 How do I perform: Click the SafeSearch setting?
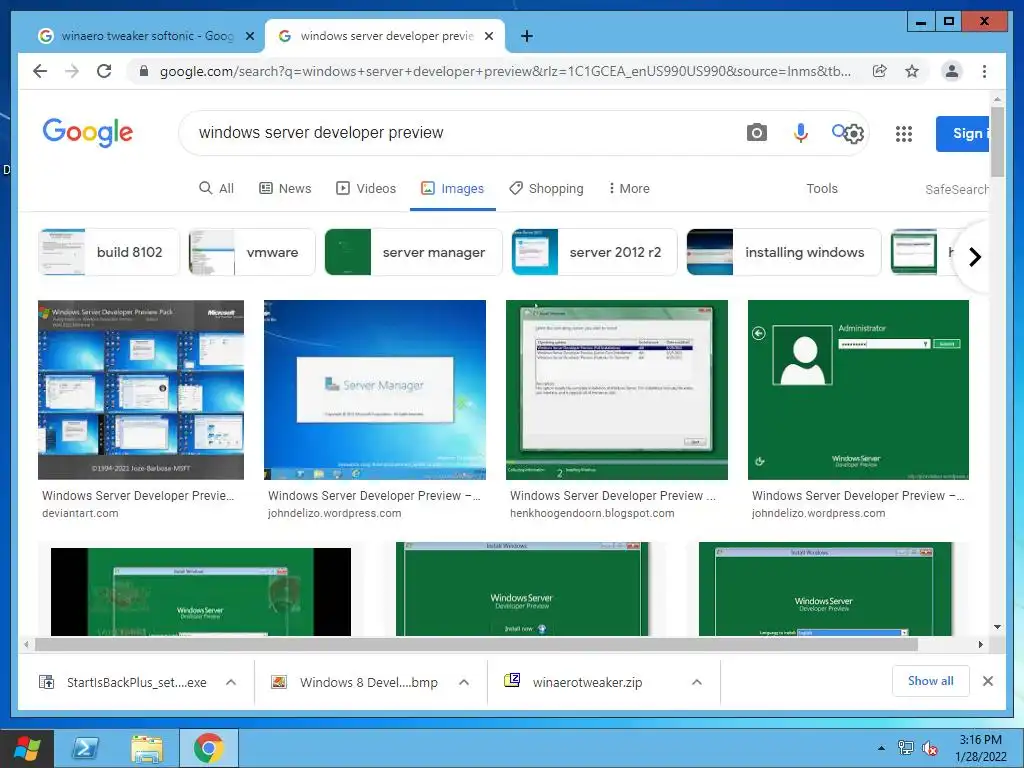(956, 189)
